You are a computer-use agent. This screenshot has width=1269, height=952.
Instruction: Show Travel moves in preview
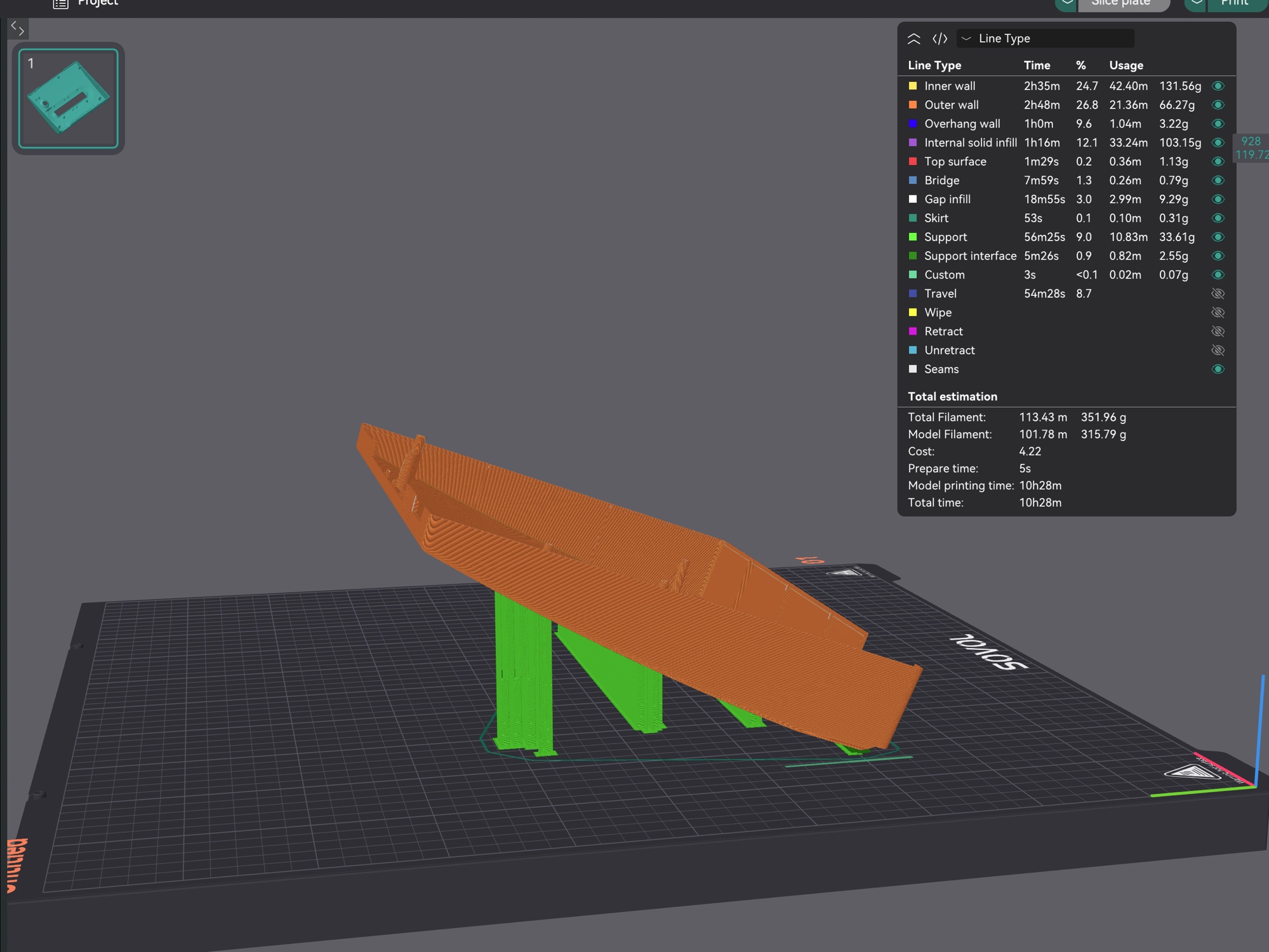point(1218,294)
